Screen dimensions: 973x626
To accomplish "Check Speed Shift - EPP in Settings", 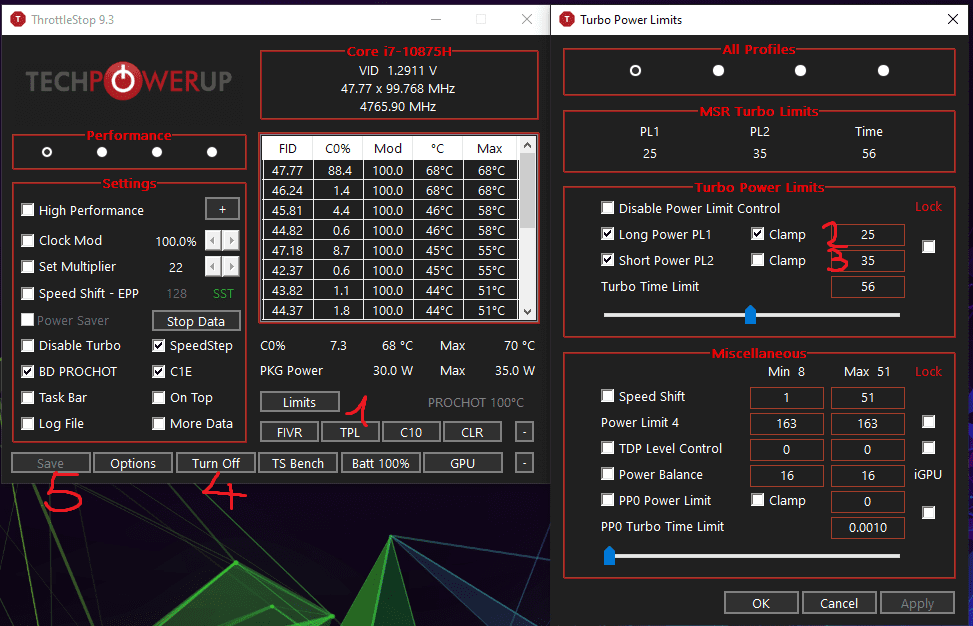I will tap(27, 293).
